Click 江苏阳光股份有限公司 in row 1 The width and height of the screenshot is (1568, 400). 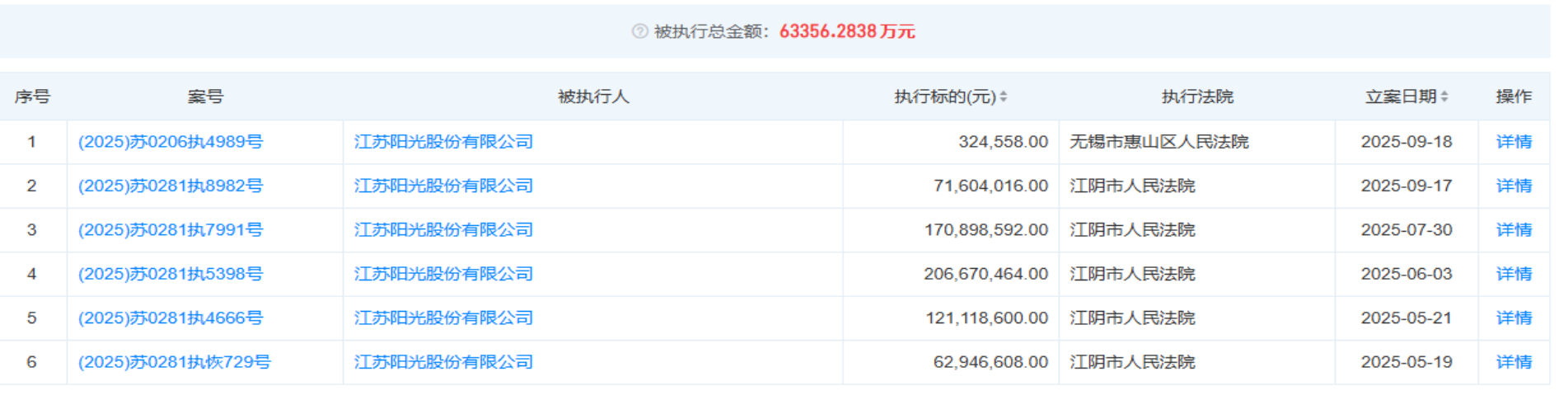pos(443,142)
